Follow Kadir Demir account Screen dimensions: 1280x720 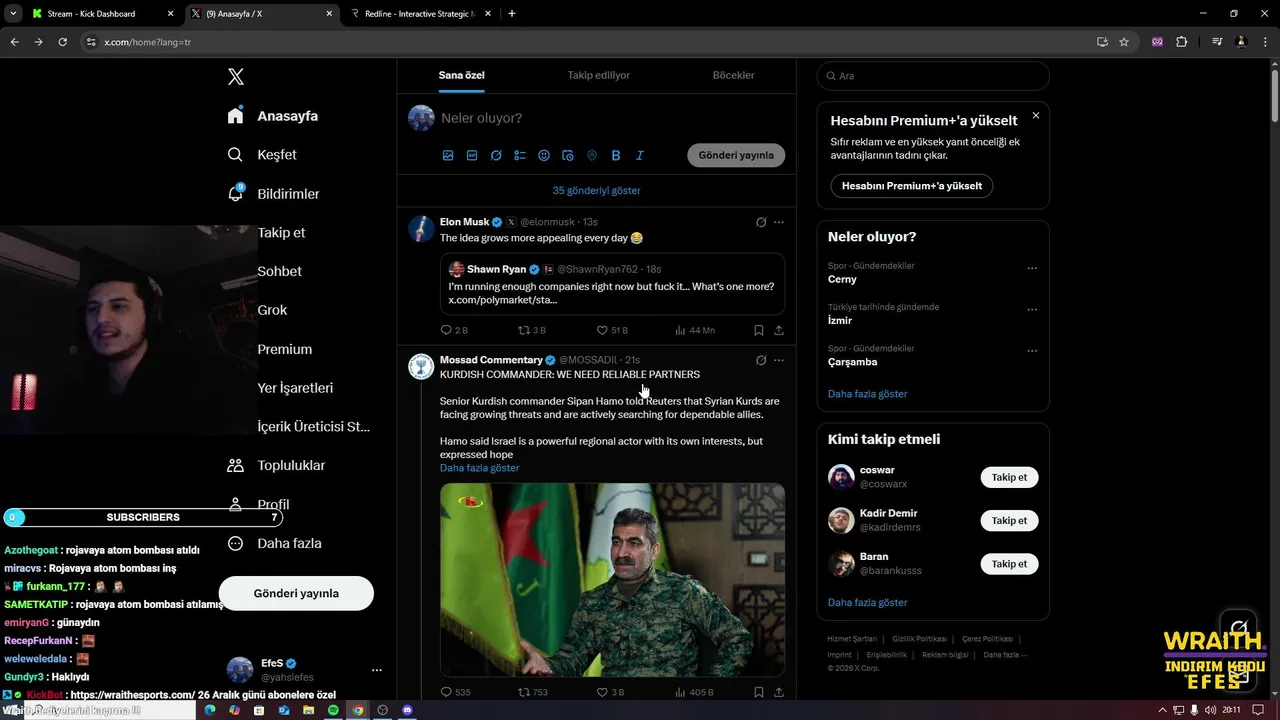1009,521
